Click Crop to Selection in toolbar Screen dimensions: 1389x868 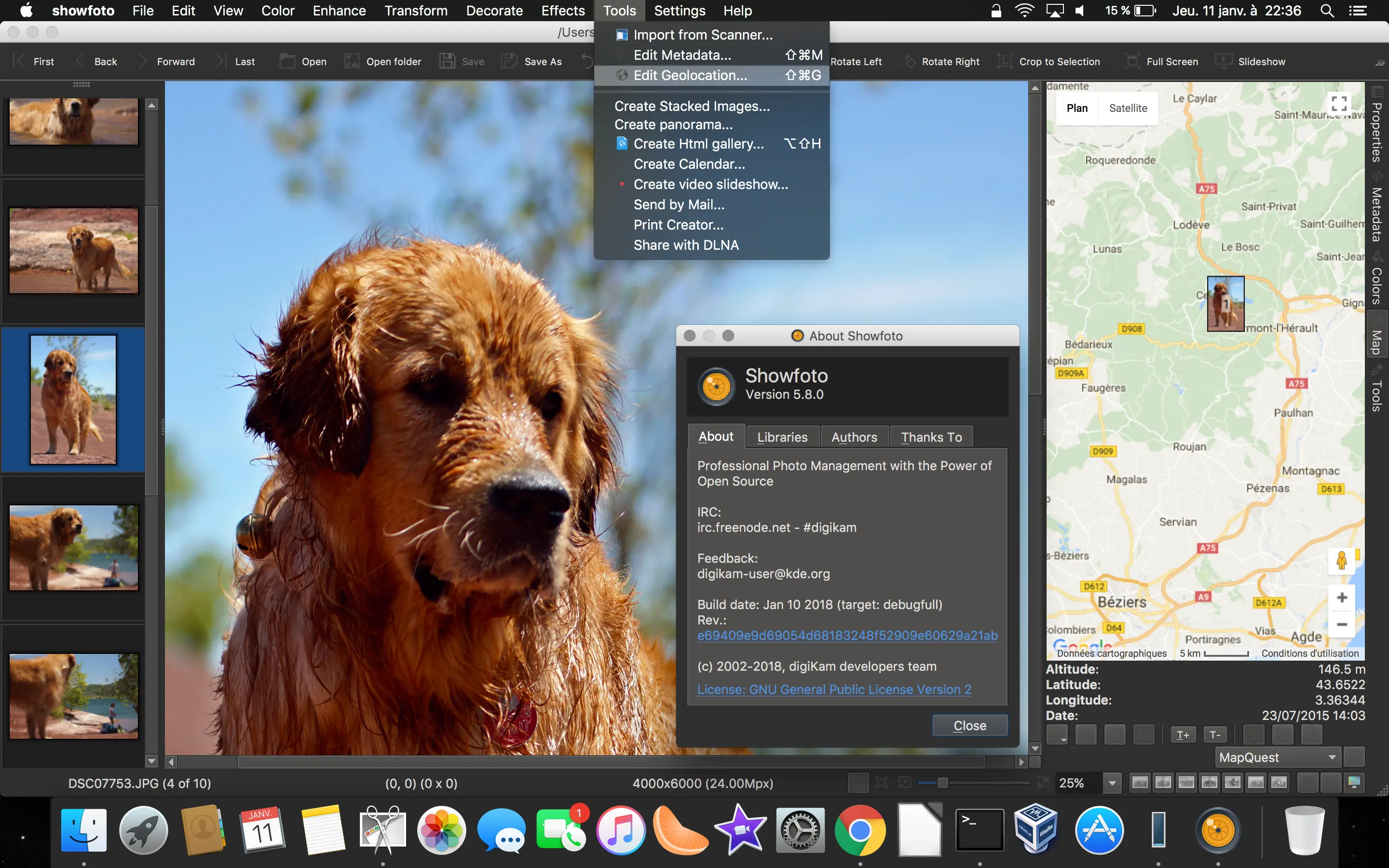1049,61
